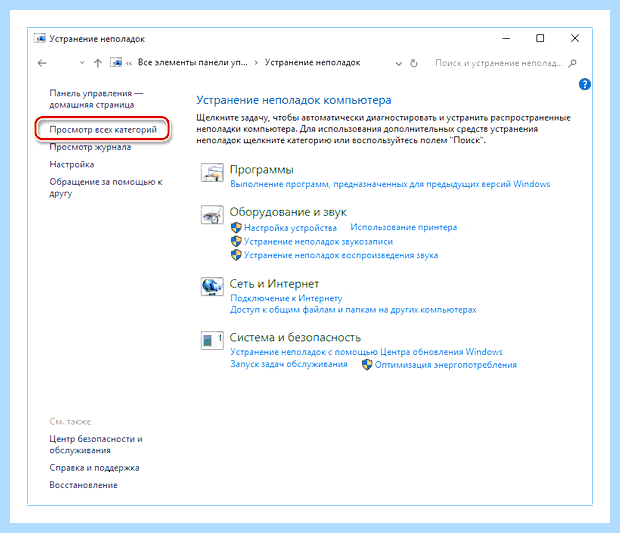
Task: Open the Оборудование и звук heading
Action: [x=288, y=212]
